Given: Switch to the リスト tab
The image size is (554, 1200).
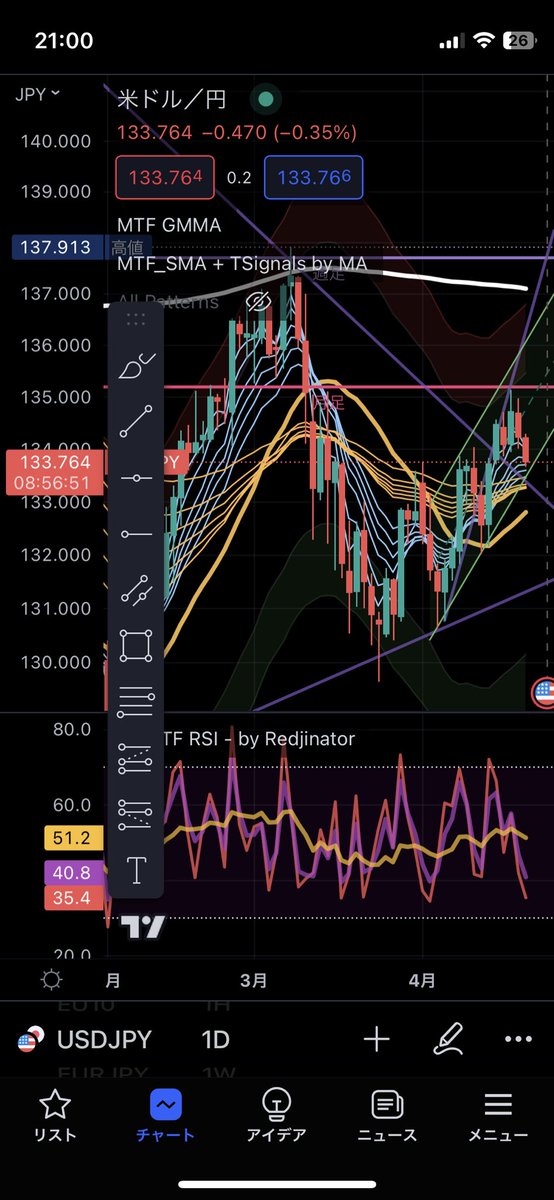Looking at the screenshot, I should coord(55,1116).
